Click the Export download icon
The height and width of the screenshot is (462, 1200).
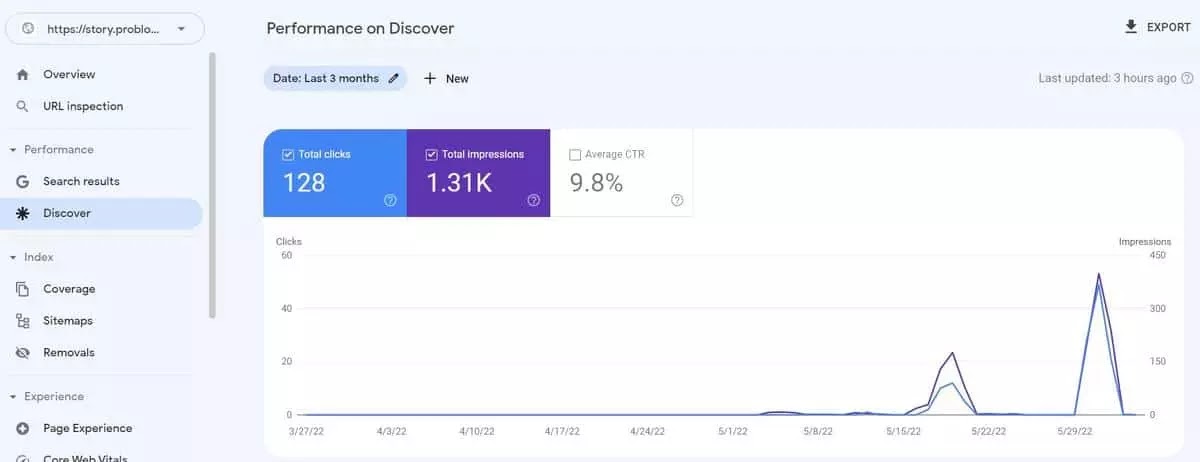click(x=1131, y=27)
